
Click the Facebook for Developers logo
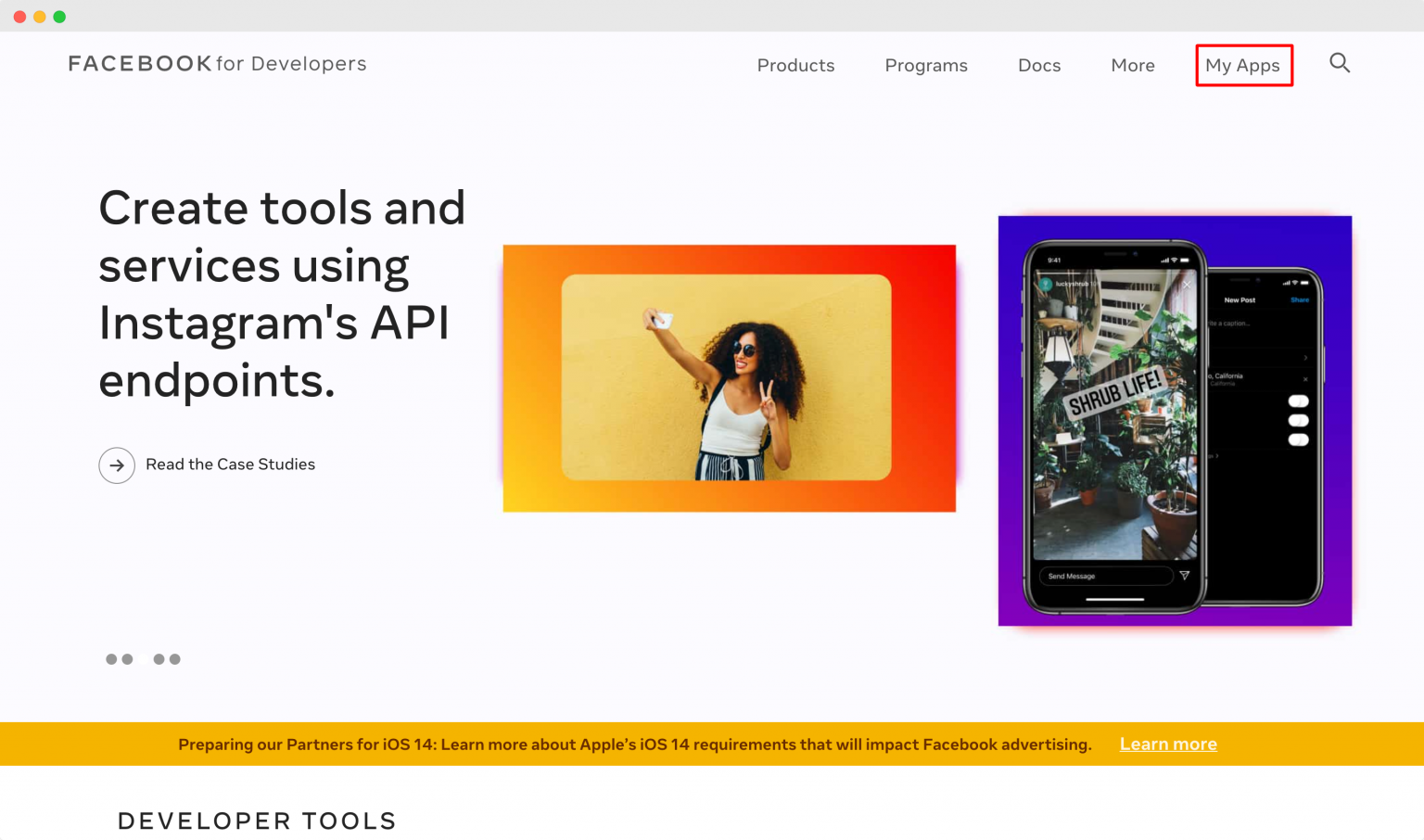point(217,64)
